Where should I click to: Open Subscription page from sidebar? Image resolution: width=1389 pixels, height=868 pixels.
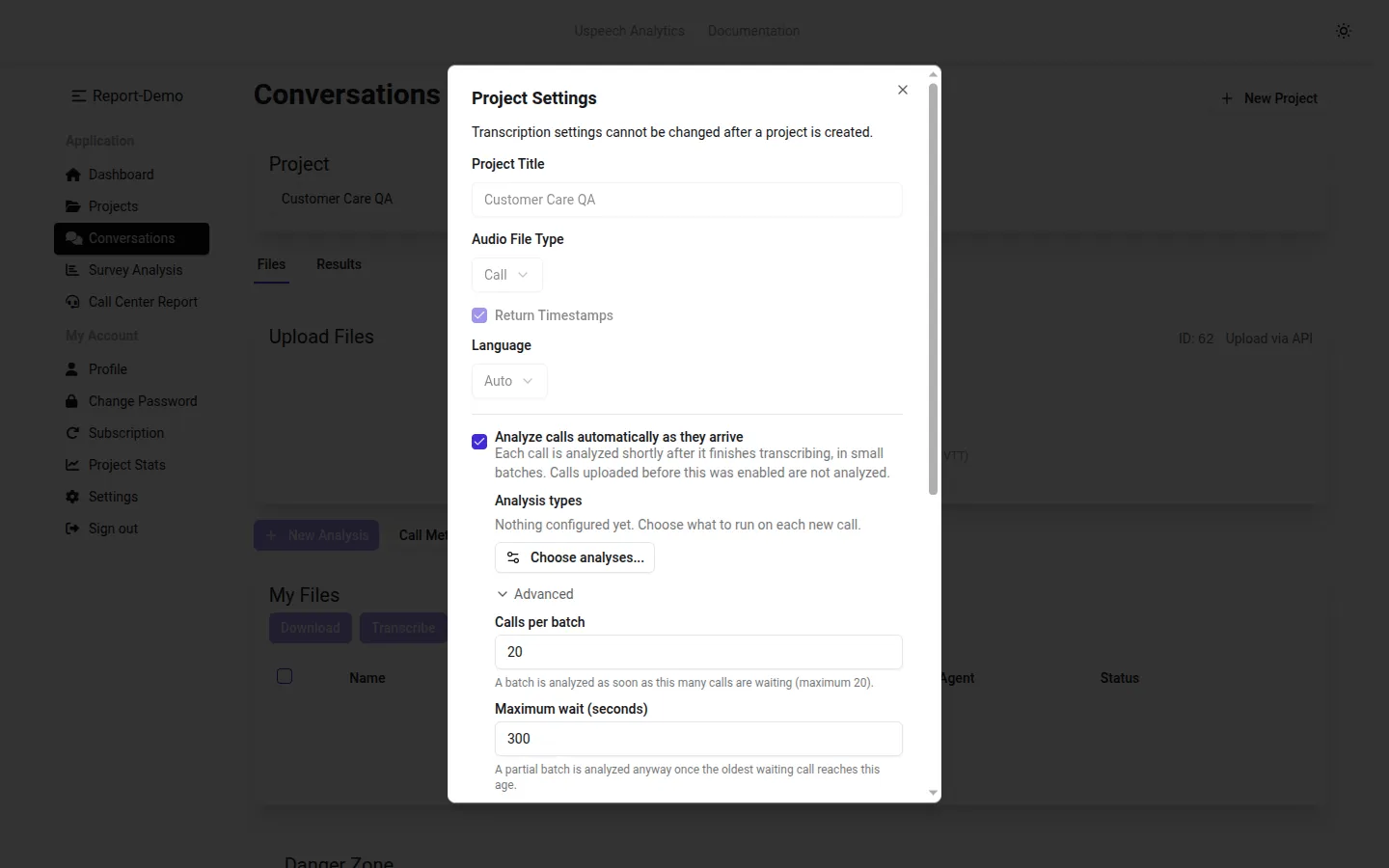pyautogui.click(x=132, y=433)
